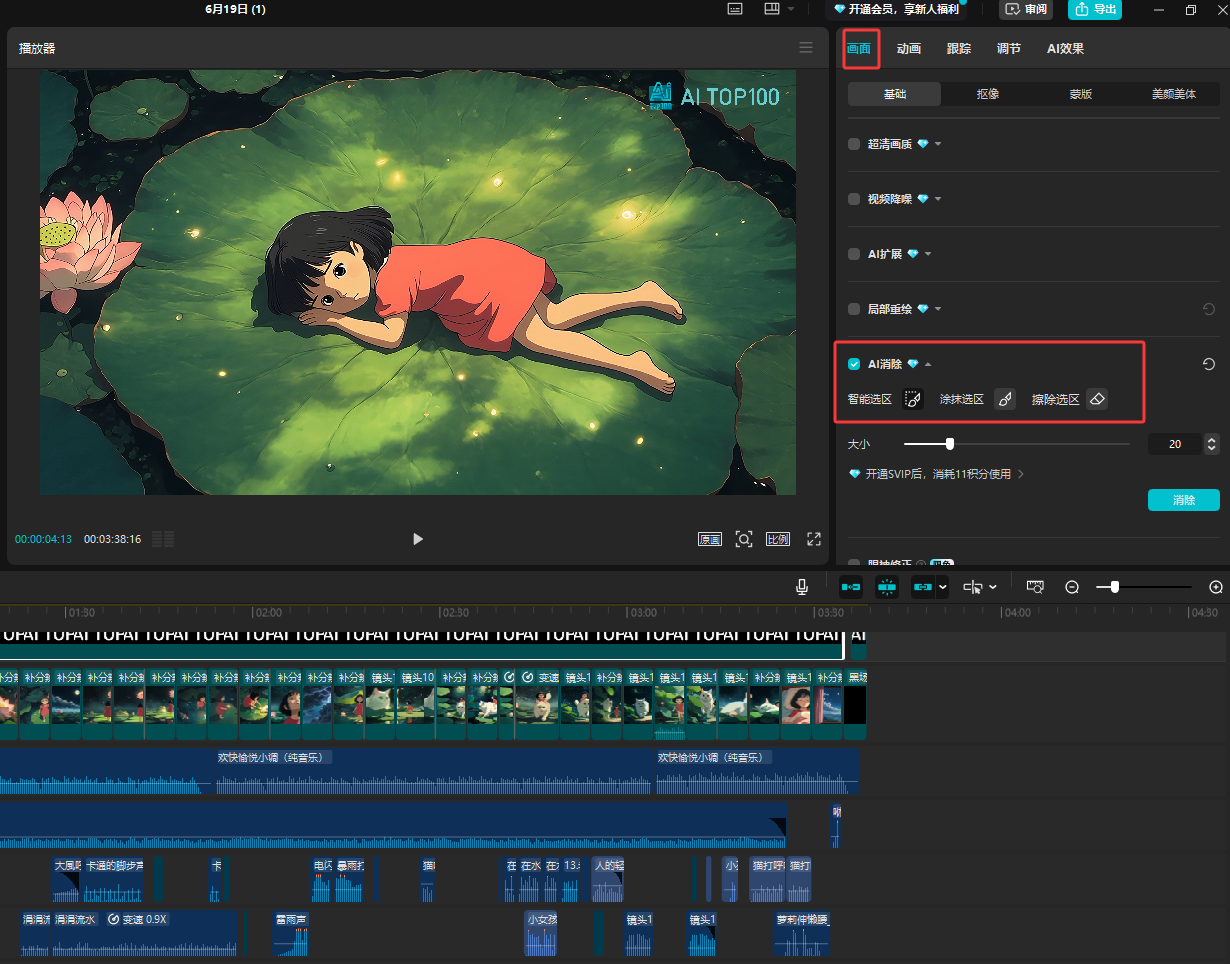1230x964 pixels.
Task: Select the 潺潺流水 变速 0.9X audio clip
Action: [x=144, y=932]
